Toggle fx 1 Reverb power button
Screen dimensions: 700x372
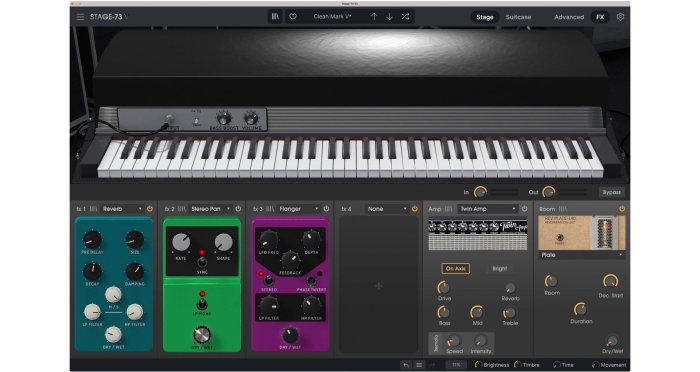click(x=150, y=209)
